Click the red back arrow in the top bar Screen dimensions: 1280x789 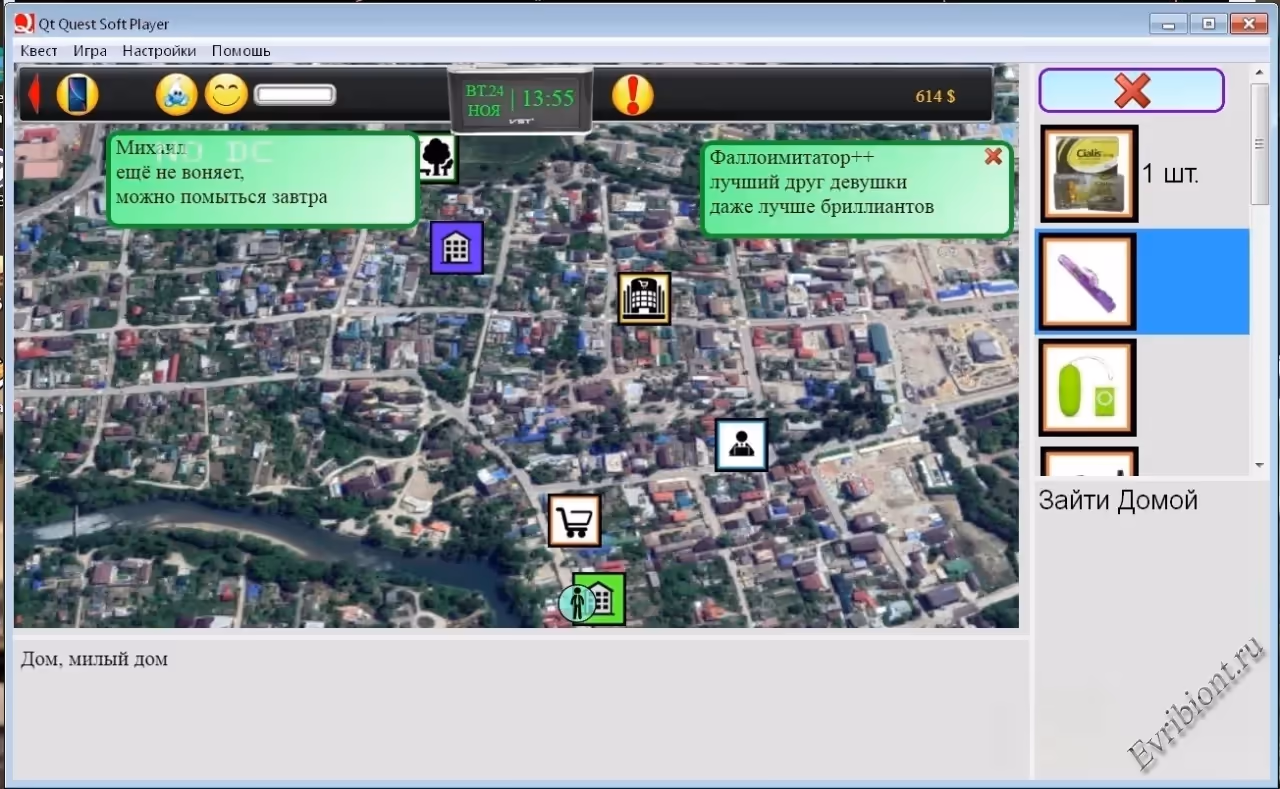[33, 94]
